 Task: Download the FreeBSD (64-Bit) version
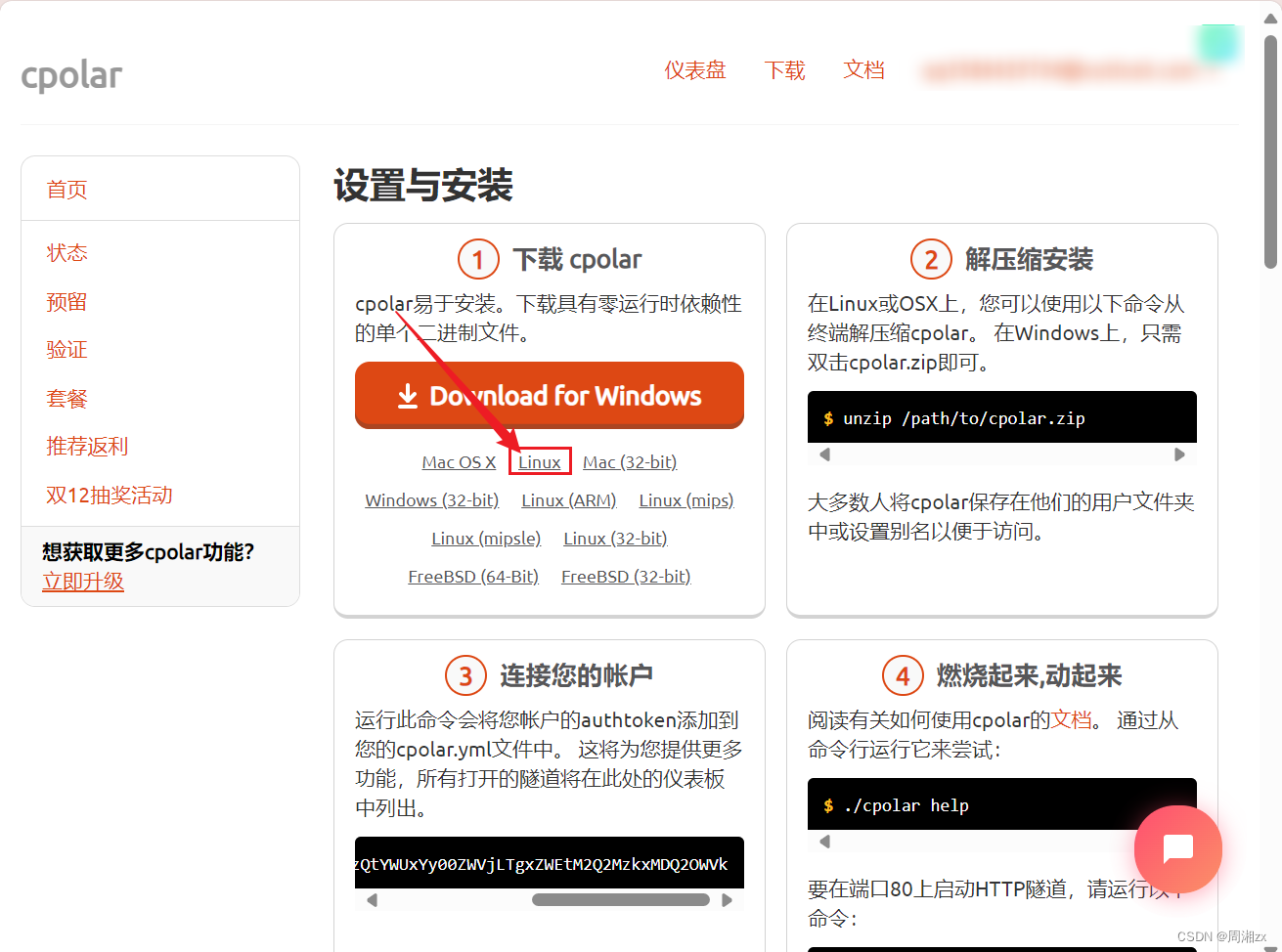point(473,576)
